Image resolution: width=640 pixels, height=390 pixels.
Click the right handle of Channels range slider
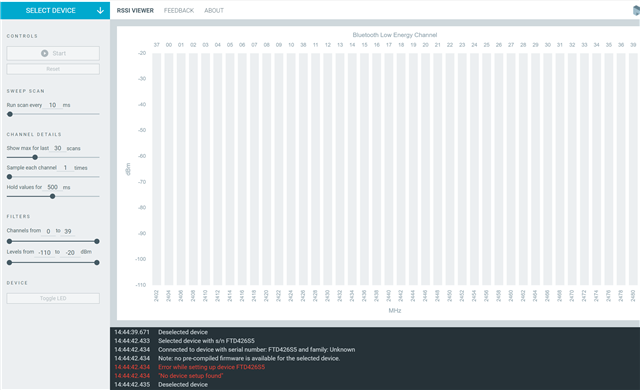97,242
